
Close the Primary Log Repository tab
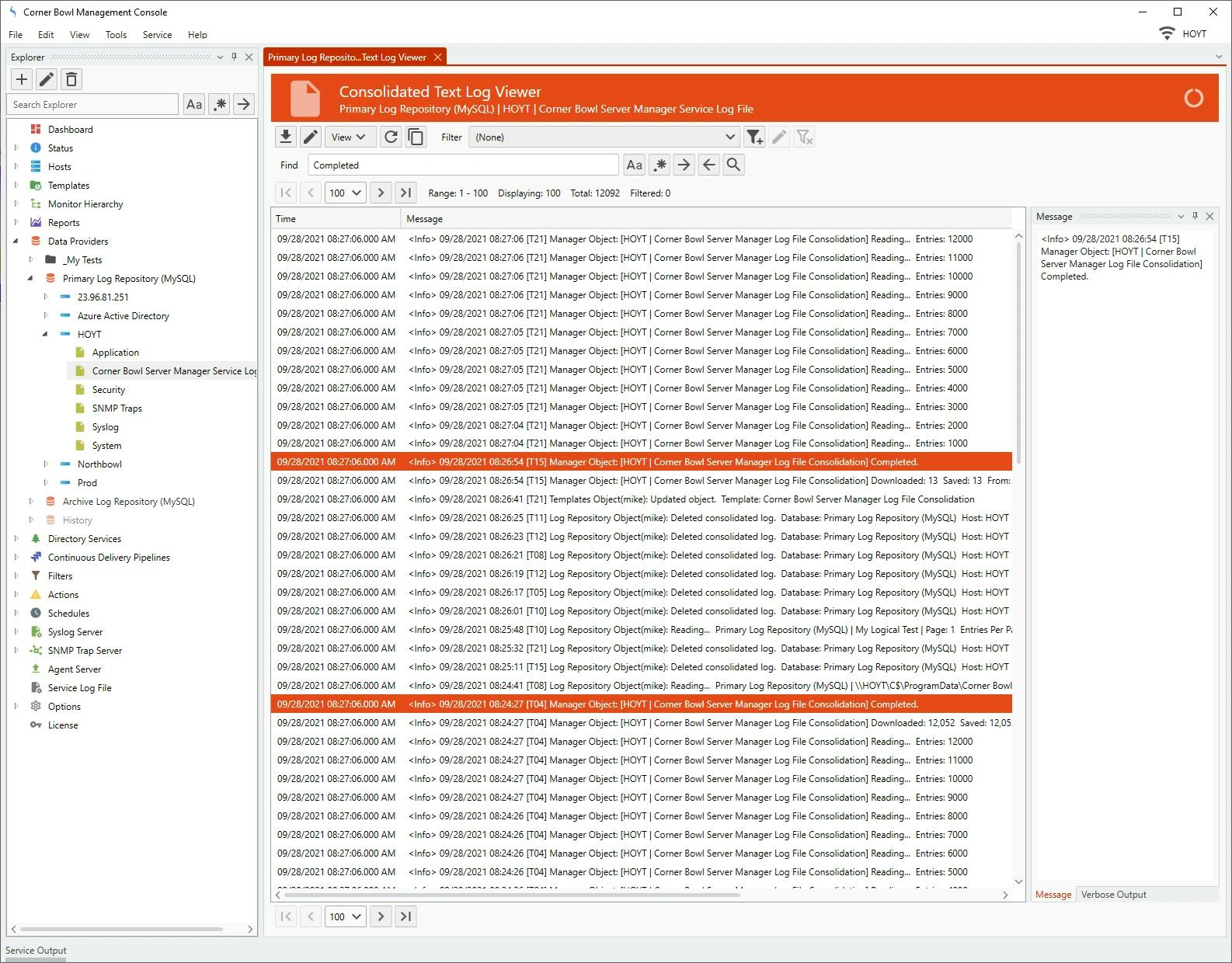pos(437,57)
